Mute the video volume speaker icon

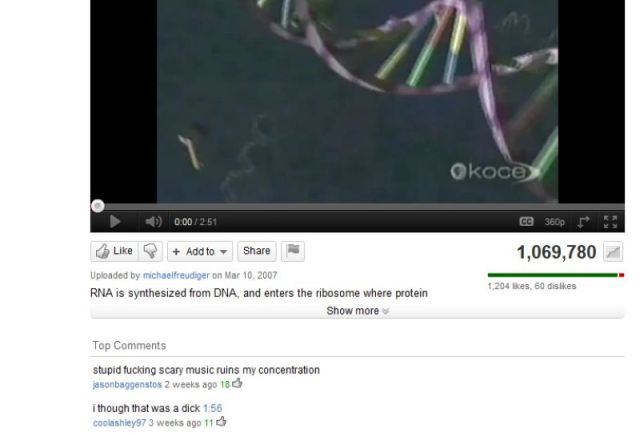153,222
